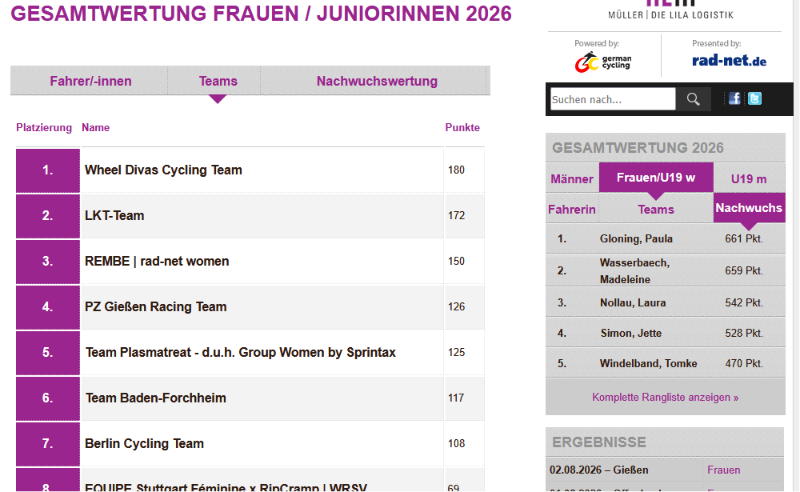The height and width of the screenshot is (492, 800).
Task: Click Gloning, Paula in sidebar ranking
Action: (636, 239)
